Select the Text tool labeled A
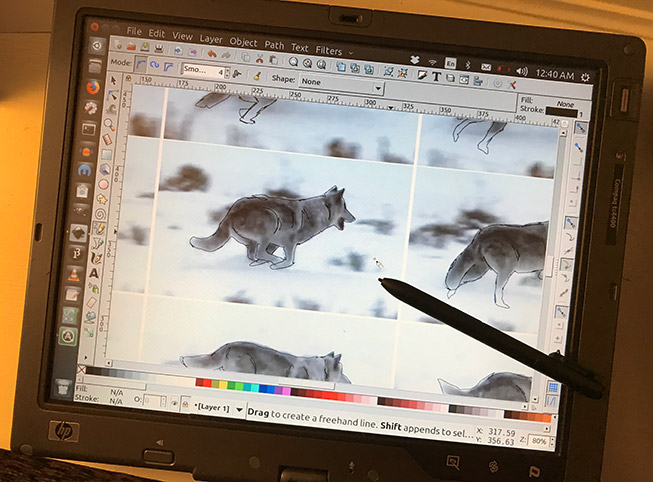 94,273
